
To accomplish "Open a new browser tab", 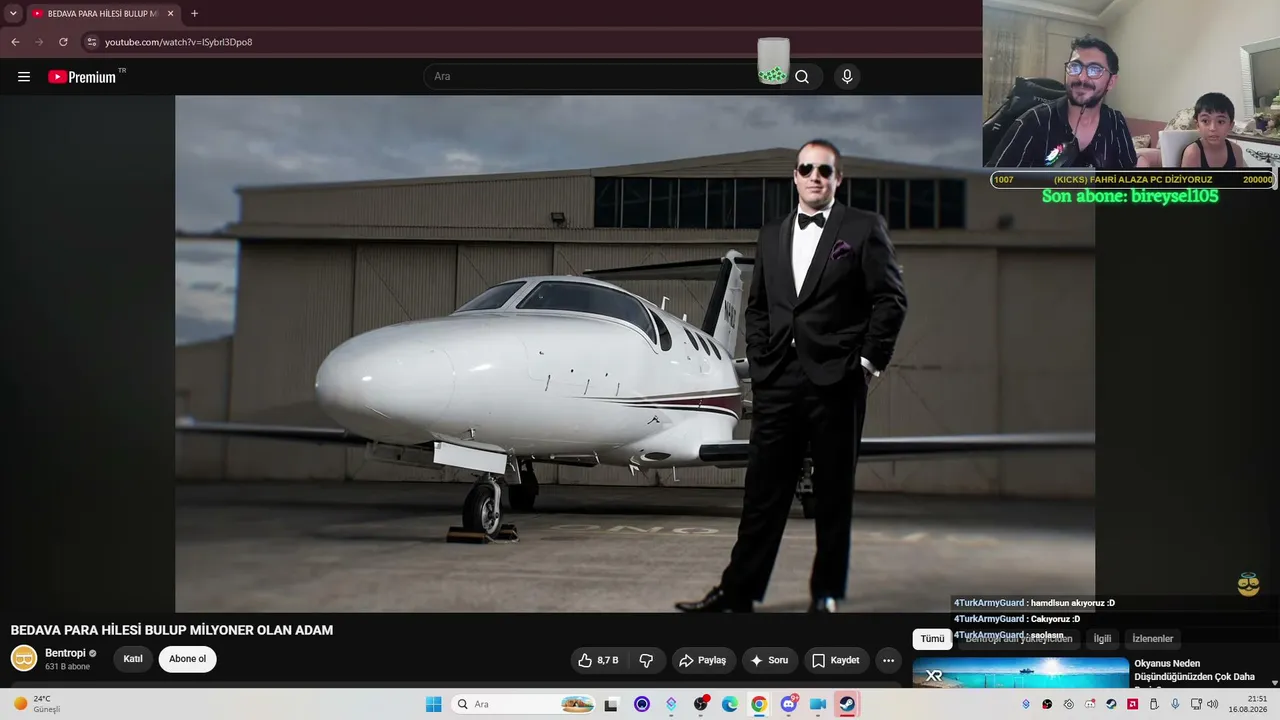I will [194, 14].
